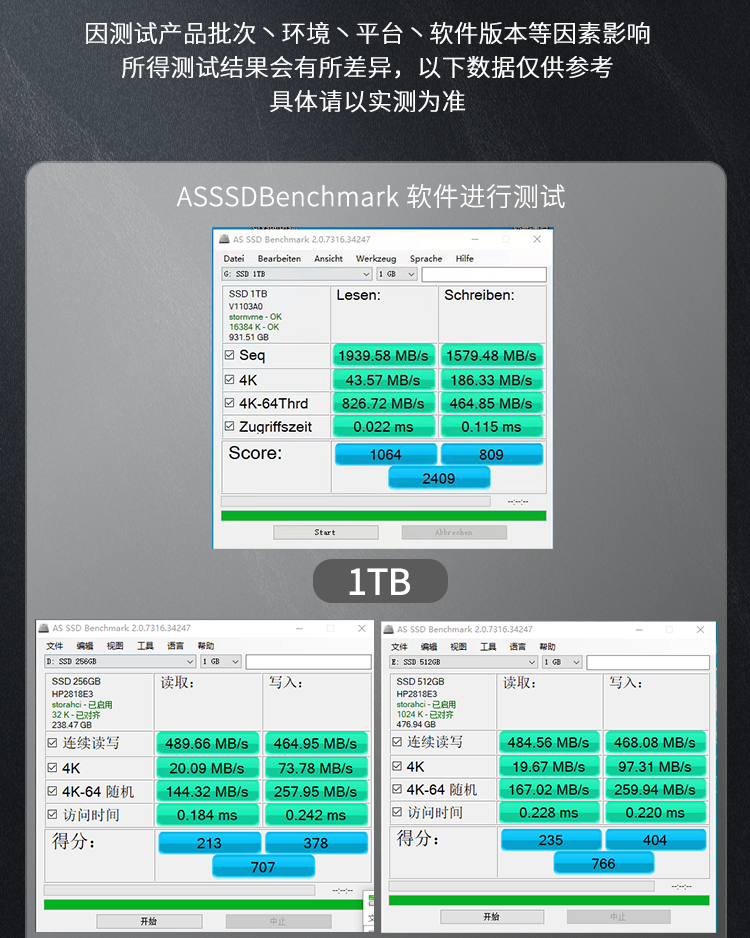The image size is (750, 938).
Task: Toggle 4K-64 随机 checkbox in 256GB window
Action: (52, 791)
